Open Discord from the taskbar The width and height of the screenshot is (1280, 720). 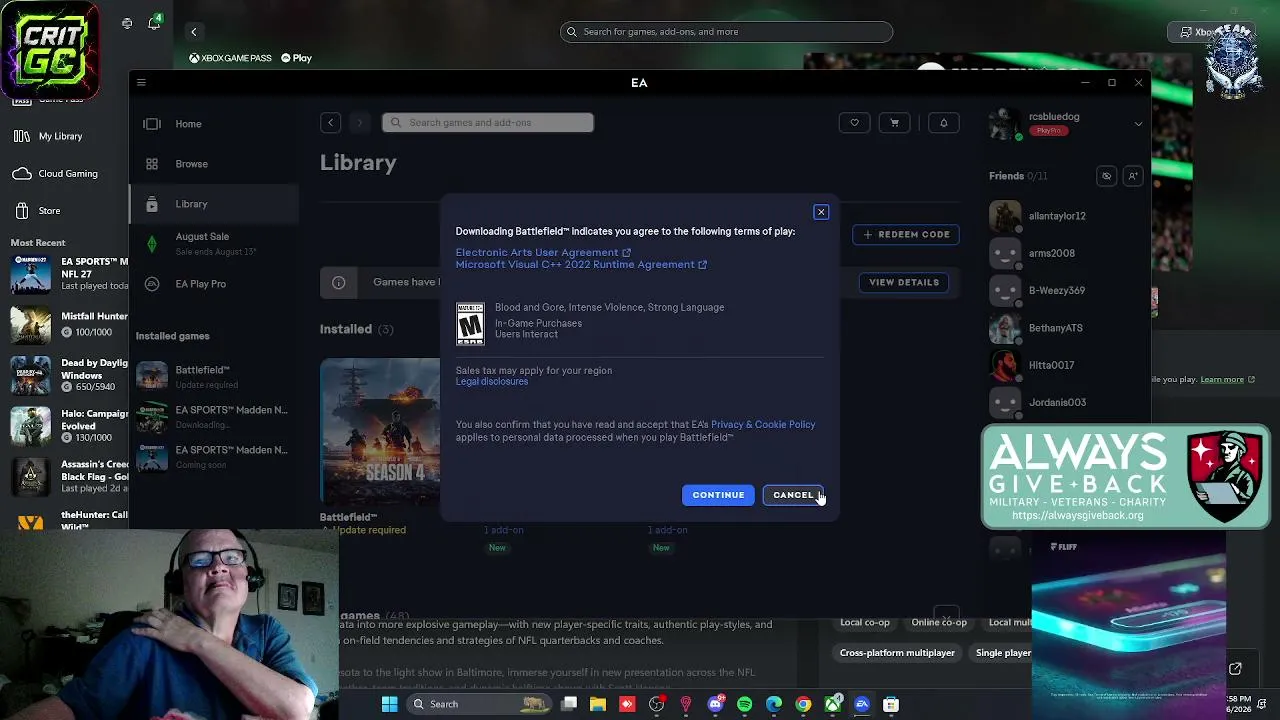coord(715,704)
